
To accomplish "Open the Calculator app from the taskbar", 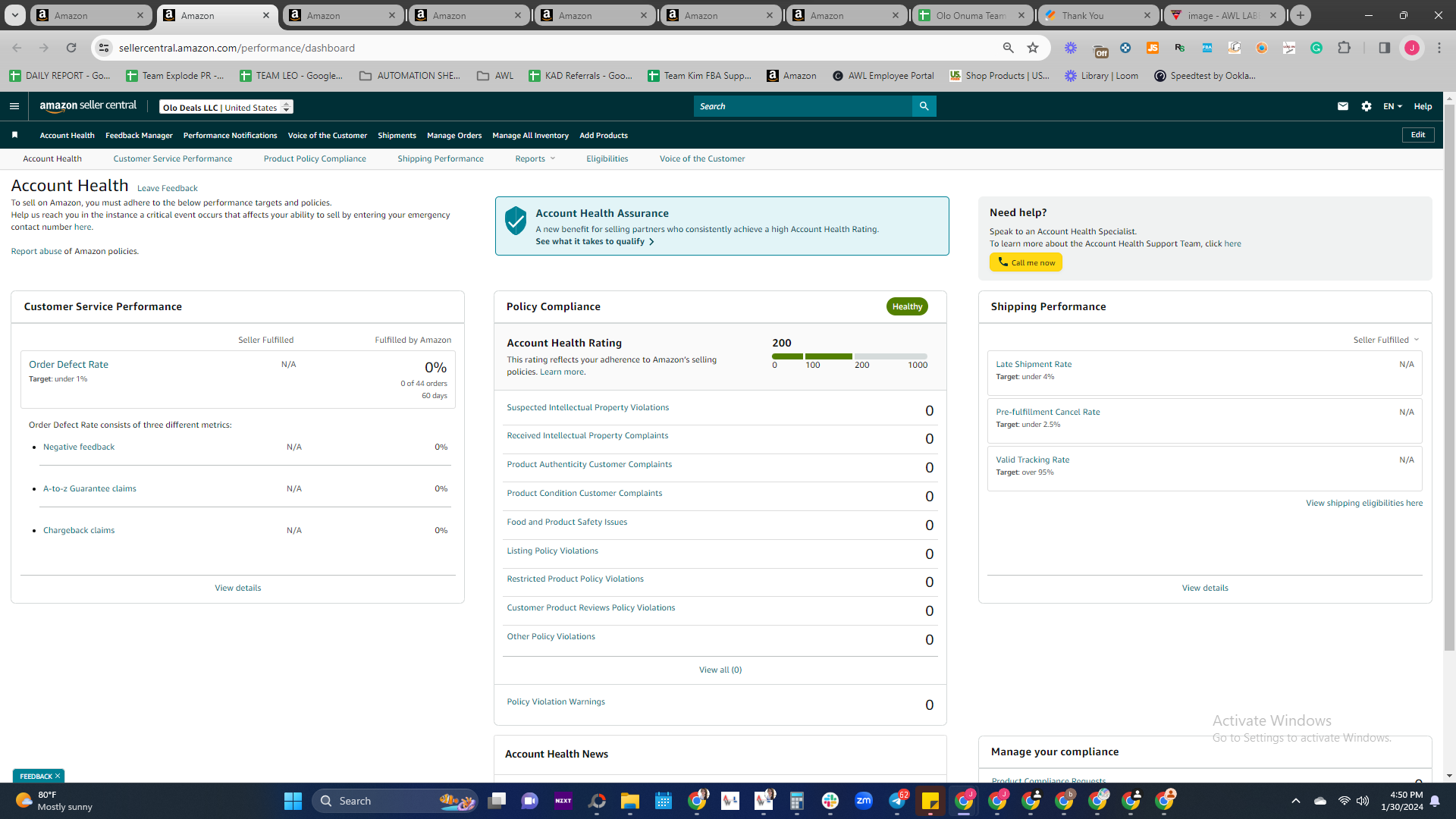I will tap(797, 801).
